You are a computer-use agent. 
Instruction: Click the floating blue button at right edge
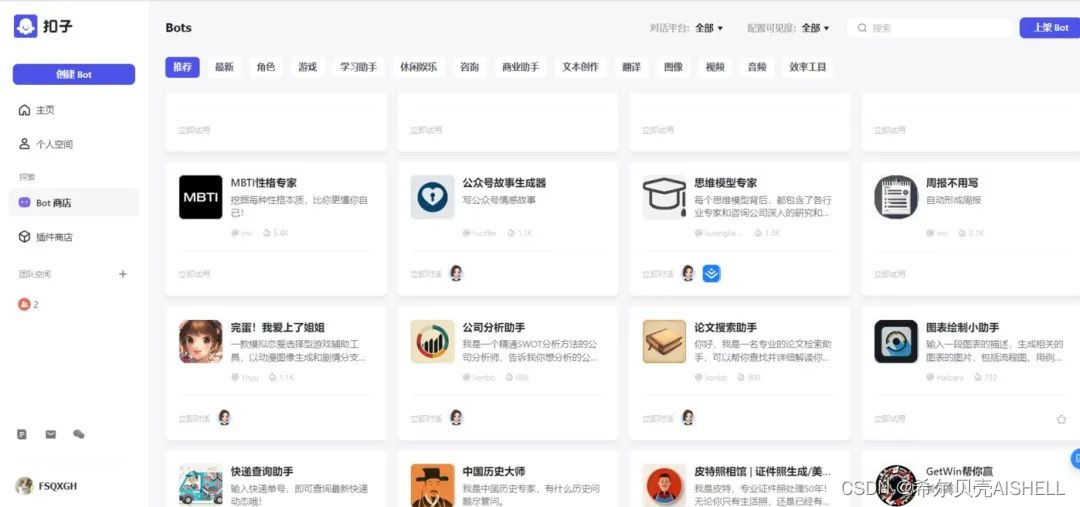point(1075,458)
